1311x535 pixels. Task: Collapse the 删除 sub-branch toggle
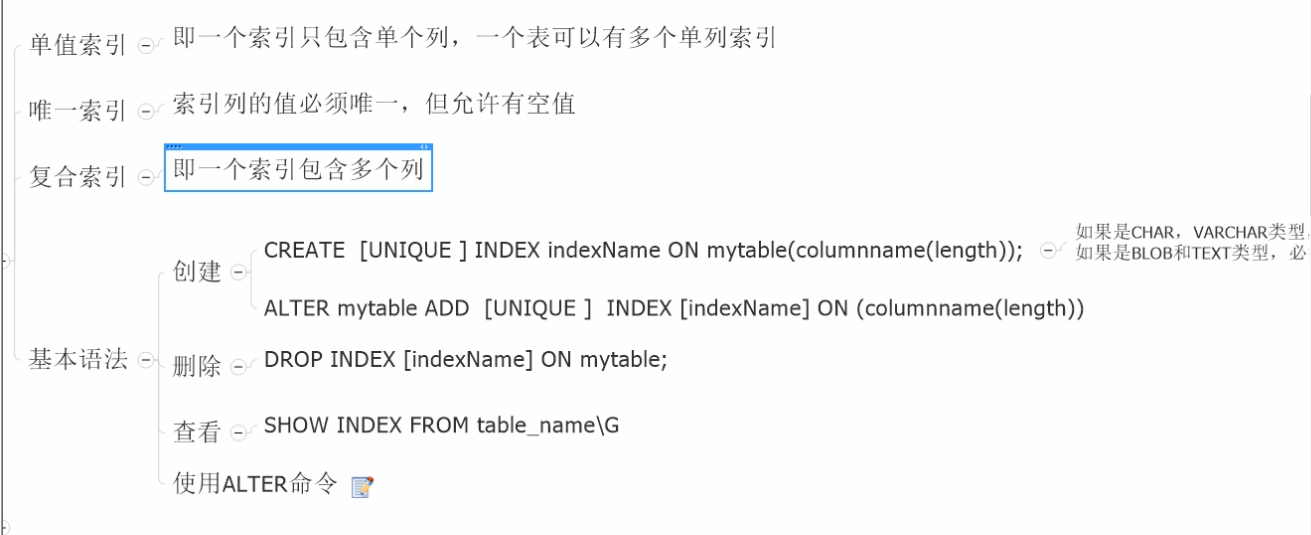[x=237, y=367]
